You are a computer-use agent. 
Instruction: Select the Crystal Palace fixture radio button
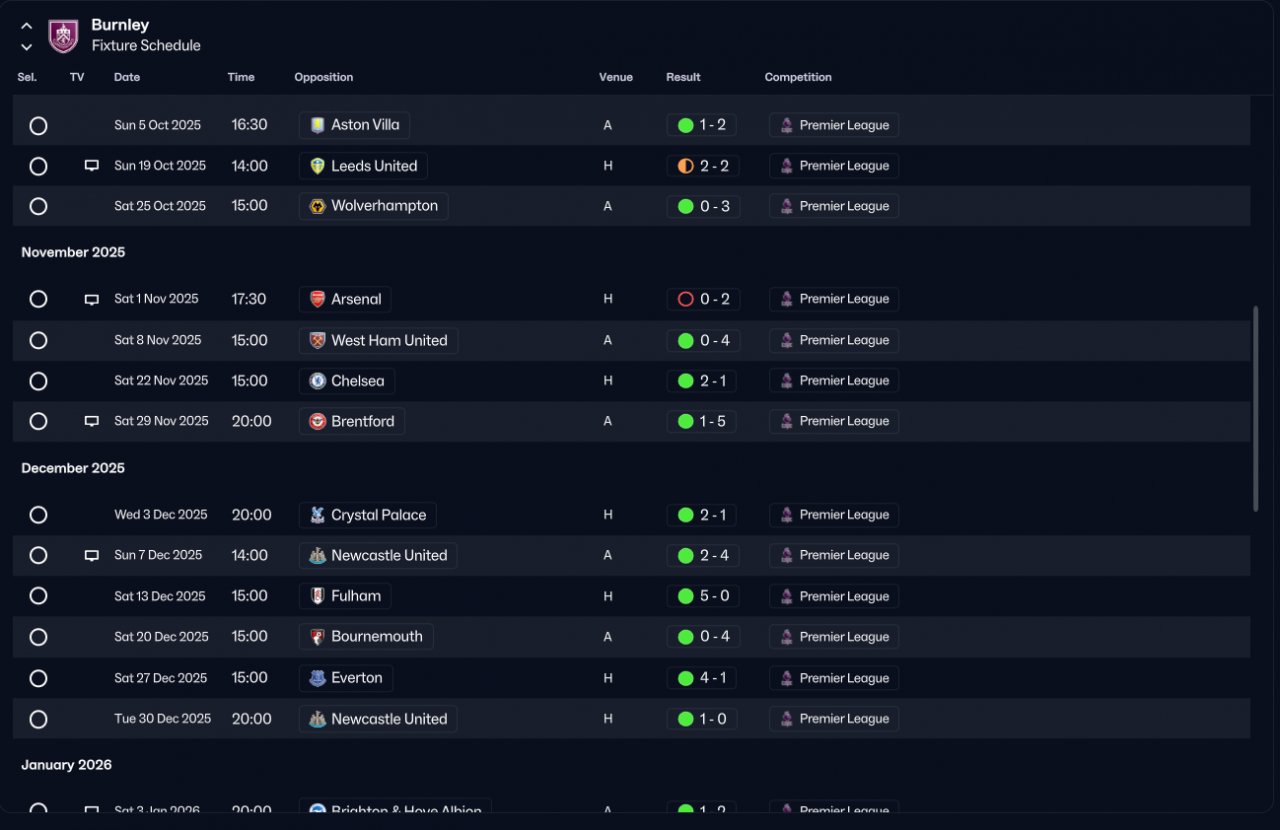(x=38, y=515)
